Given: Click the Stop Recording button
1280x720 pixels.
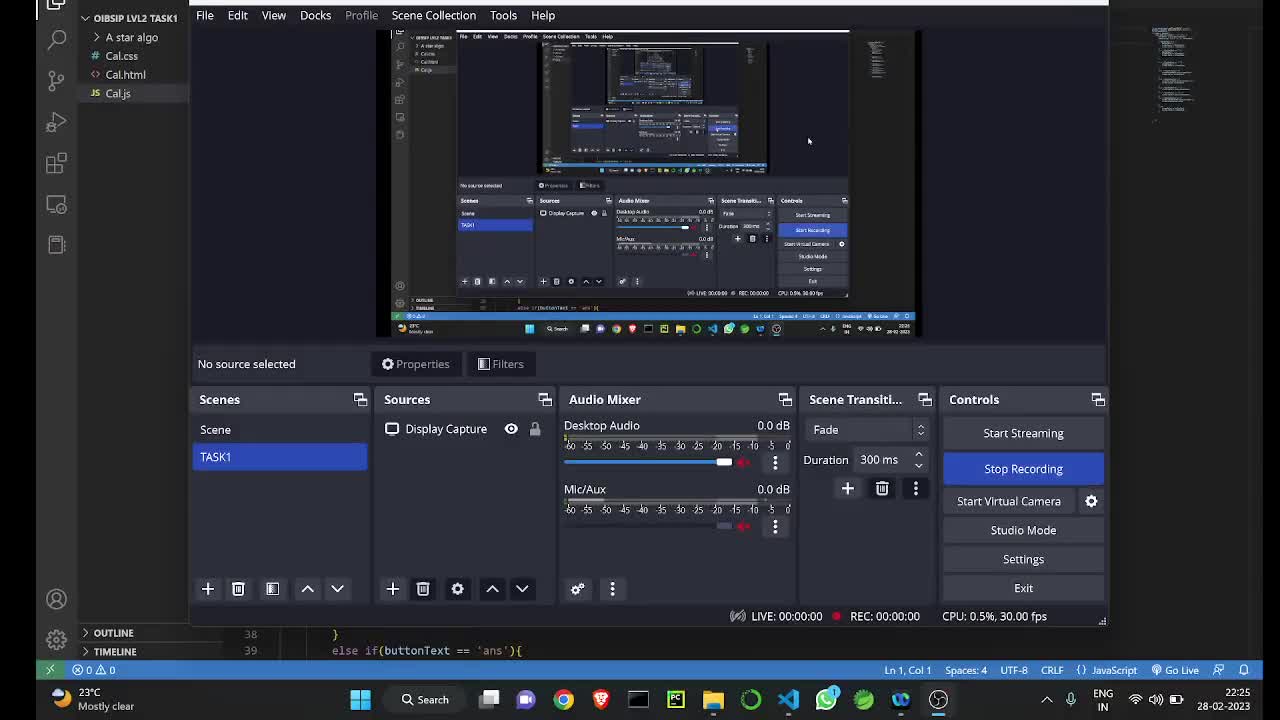Looking at the screenshot, I should tap(1023, 469).
